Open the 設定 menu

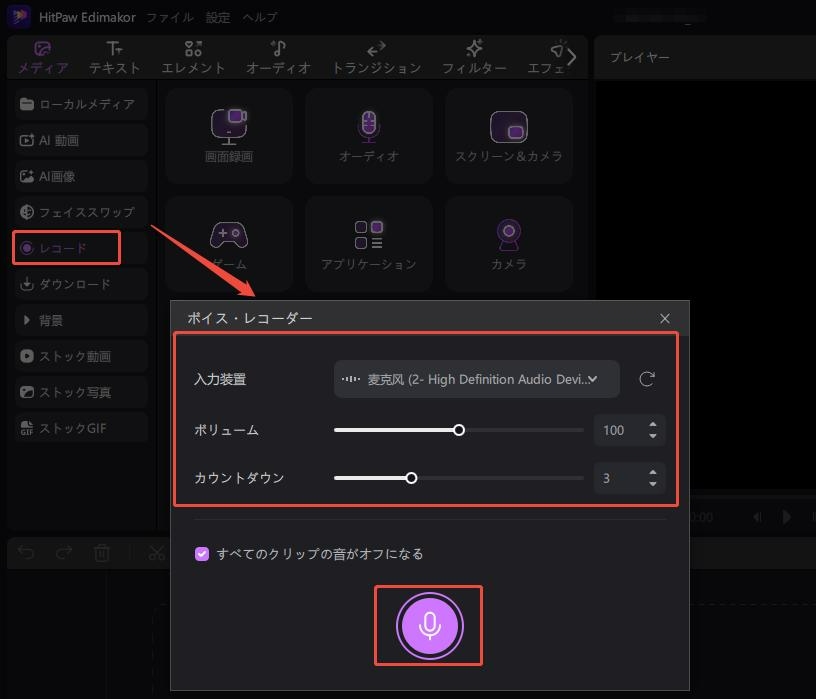point(215,16)
